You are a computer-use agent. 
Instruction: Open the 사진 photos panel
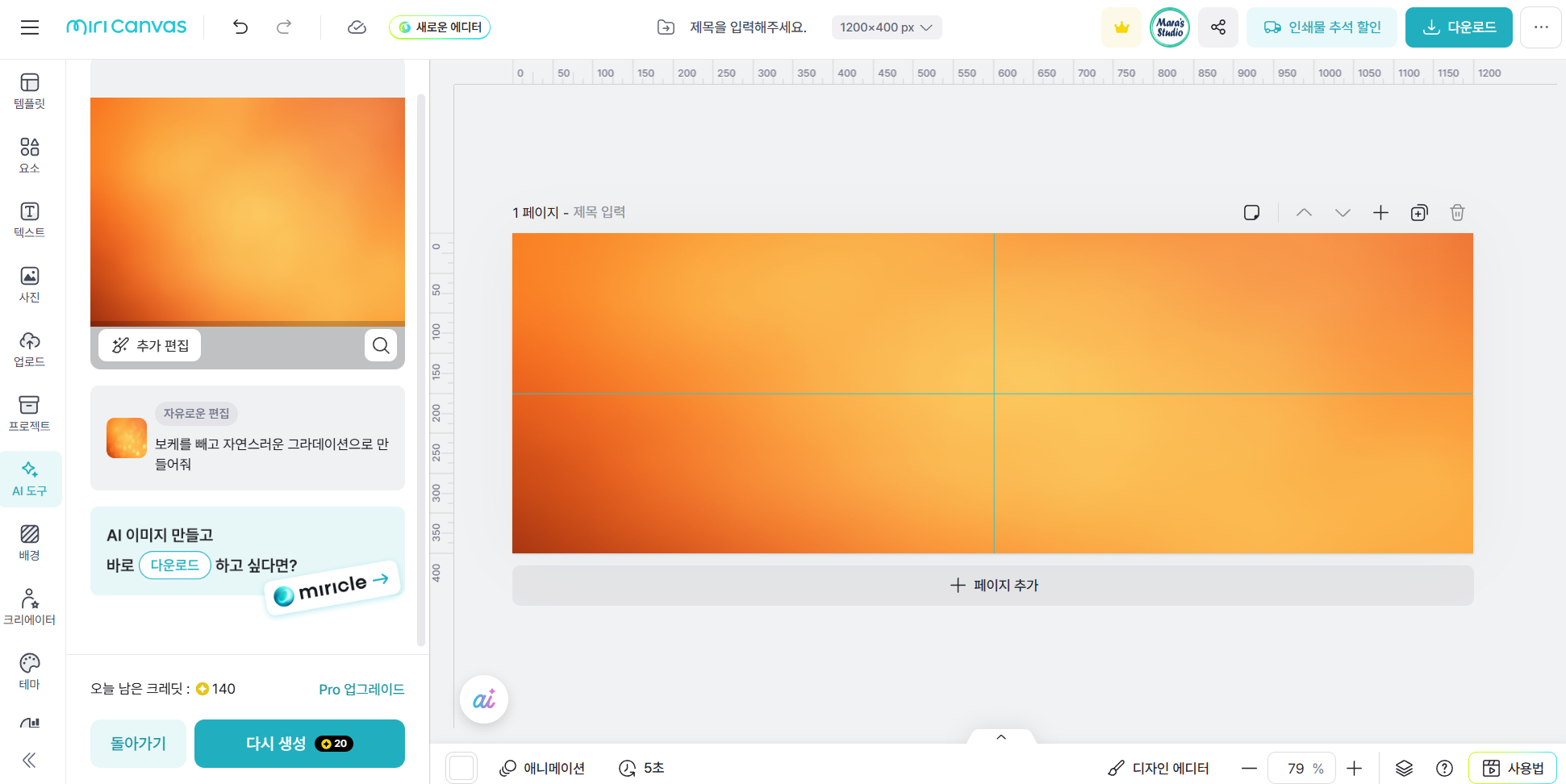[x=30, y=283]
